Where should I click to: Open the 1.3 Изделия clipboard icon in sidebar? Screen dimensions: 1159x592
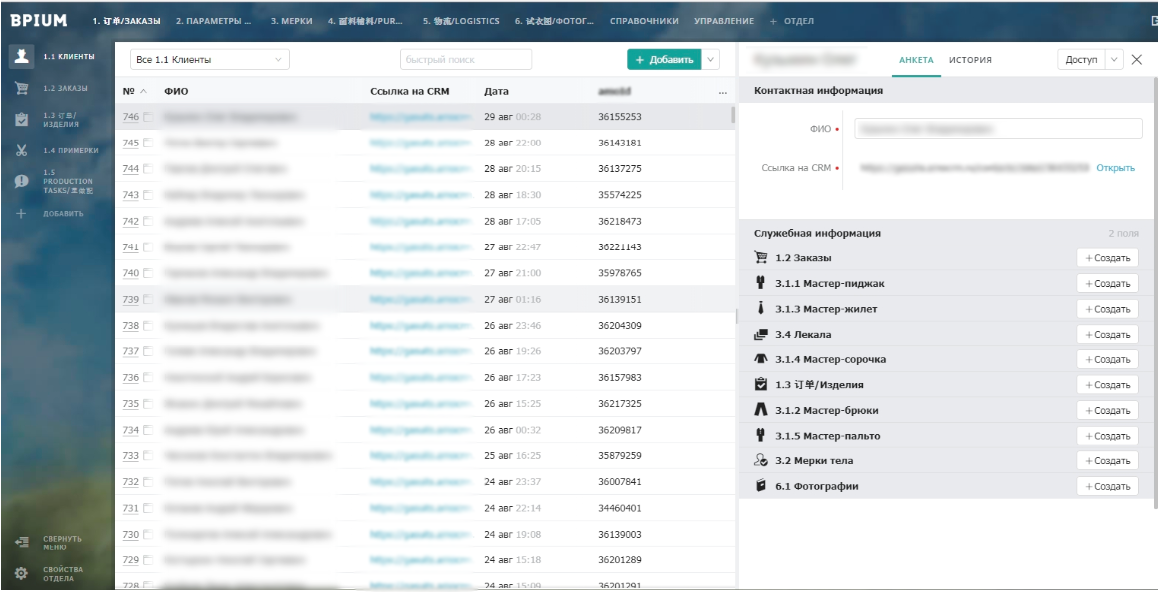click(21, 119)
